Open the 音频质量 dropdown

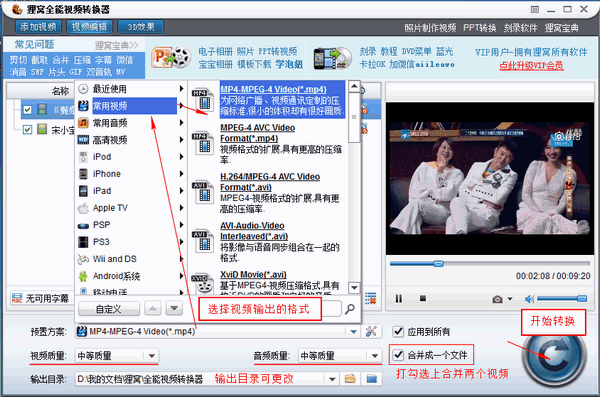pos(375,356)
